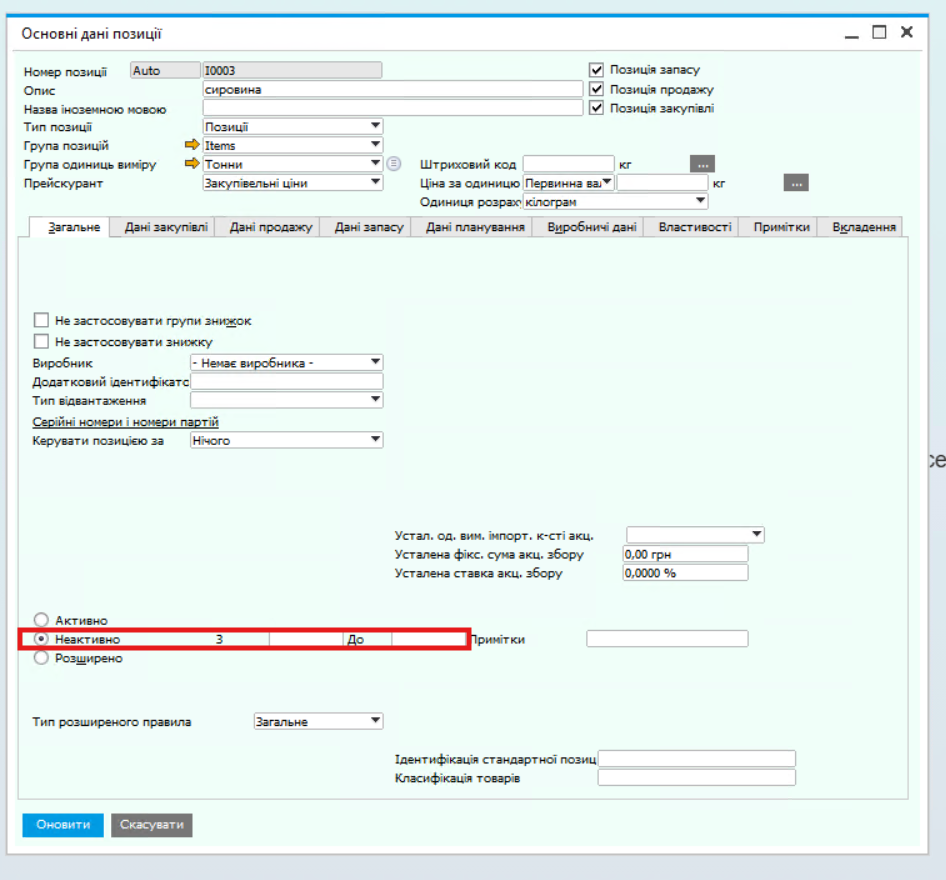946x880 pixels.
Task: Uncheck the Позиція запасу checkbox
Action: (x=597, y=70)
